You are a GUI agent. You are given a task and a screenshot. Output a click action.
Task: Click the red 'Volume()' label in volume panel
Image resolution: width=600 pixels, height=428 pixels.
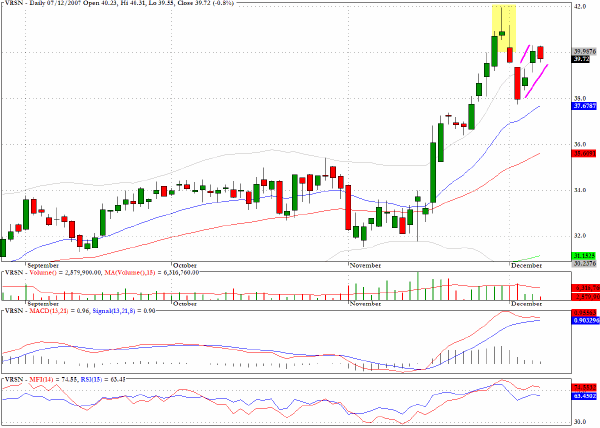[x=42, y=273]
